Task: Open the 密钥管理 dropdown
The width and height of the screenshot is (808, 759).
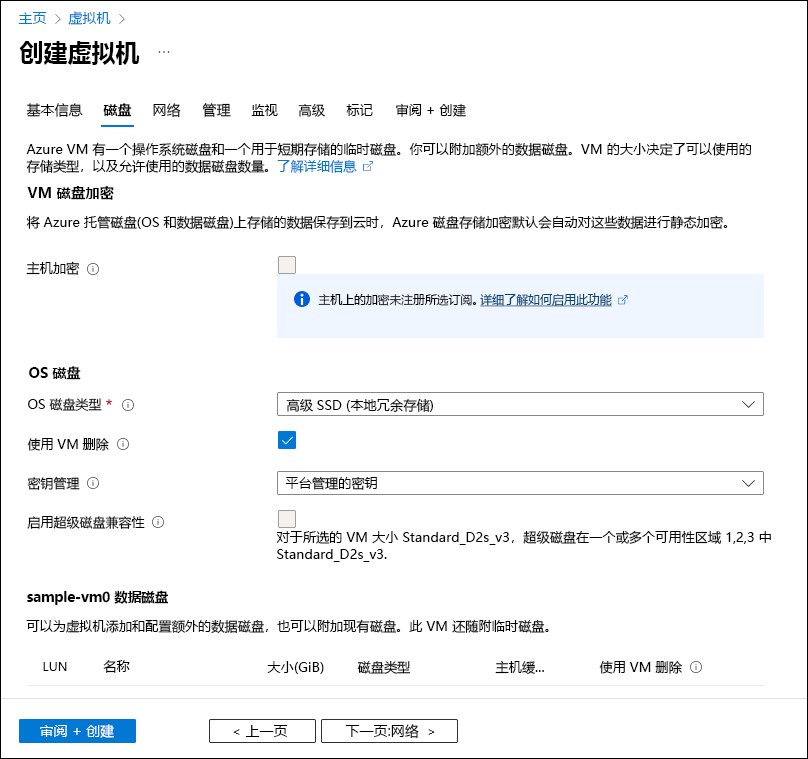Action: (x=520, y=483)
